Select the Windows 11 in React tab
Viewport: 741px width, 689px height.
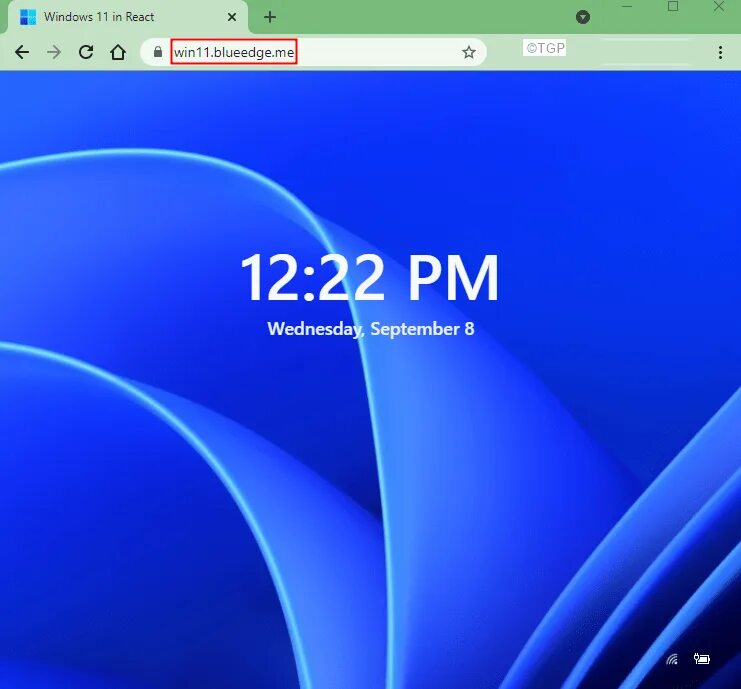pyautogui.click(x=128, y=17)
